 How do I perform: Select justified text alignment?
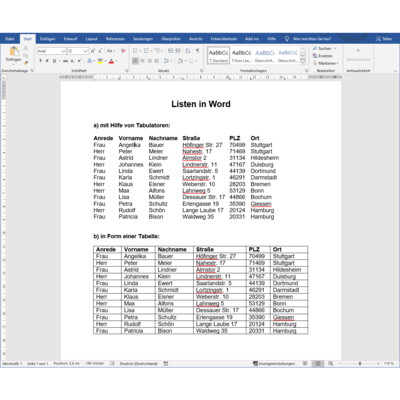(x=156, y=61)
